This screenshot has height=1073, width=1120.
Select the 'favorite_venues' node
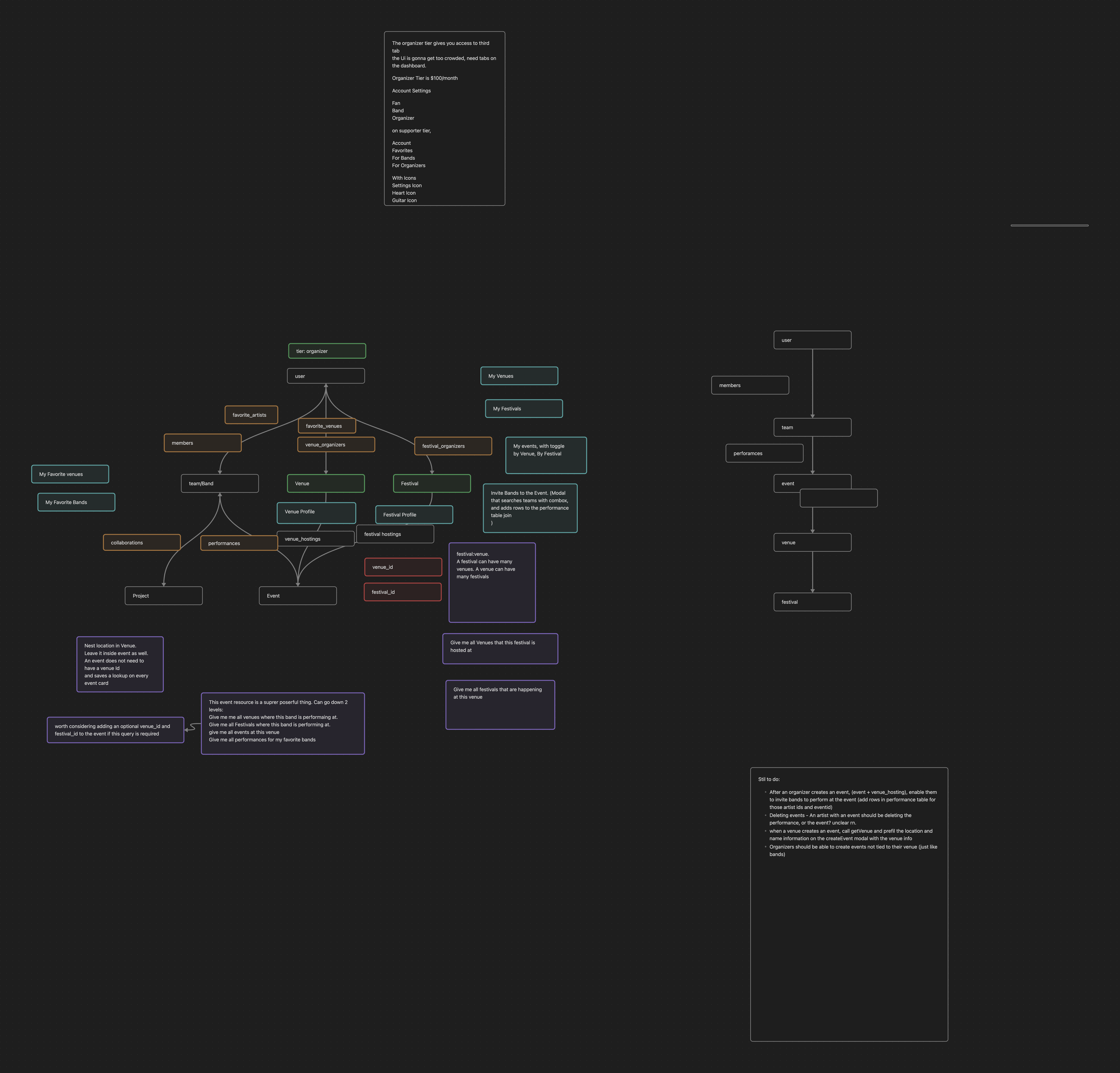click(x=337, y=426)
